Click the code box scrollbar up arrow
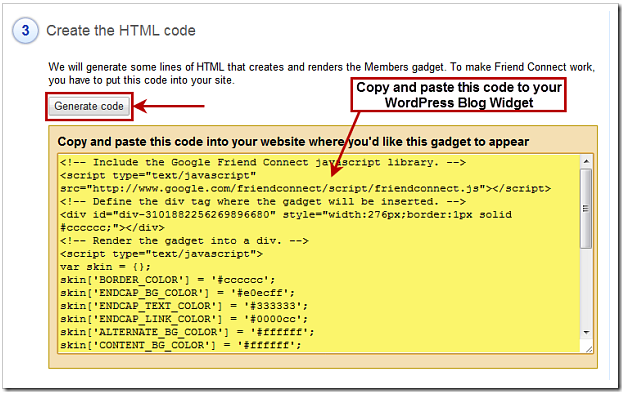This screenshot has width=624, height=393. 586,161
